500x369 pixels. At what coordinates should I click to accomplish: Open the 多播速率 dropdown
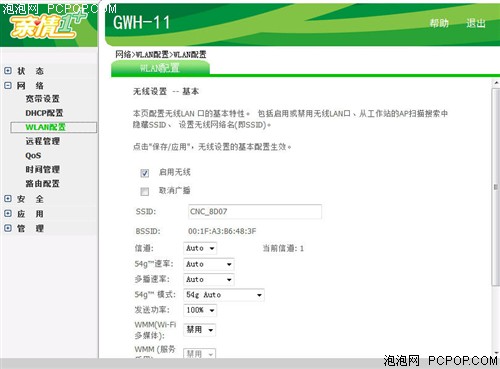pyautogui.click(x=209, y=279)
